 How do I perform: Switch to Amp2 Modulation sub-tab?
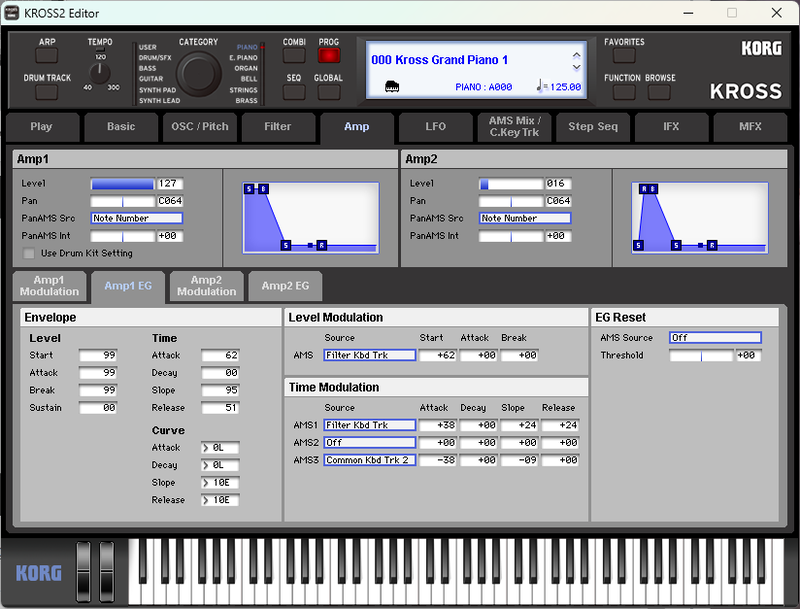[207, 286]
